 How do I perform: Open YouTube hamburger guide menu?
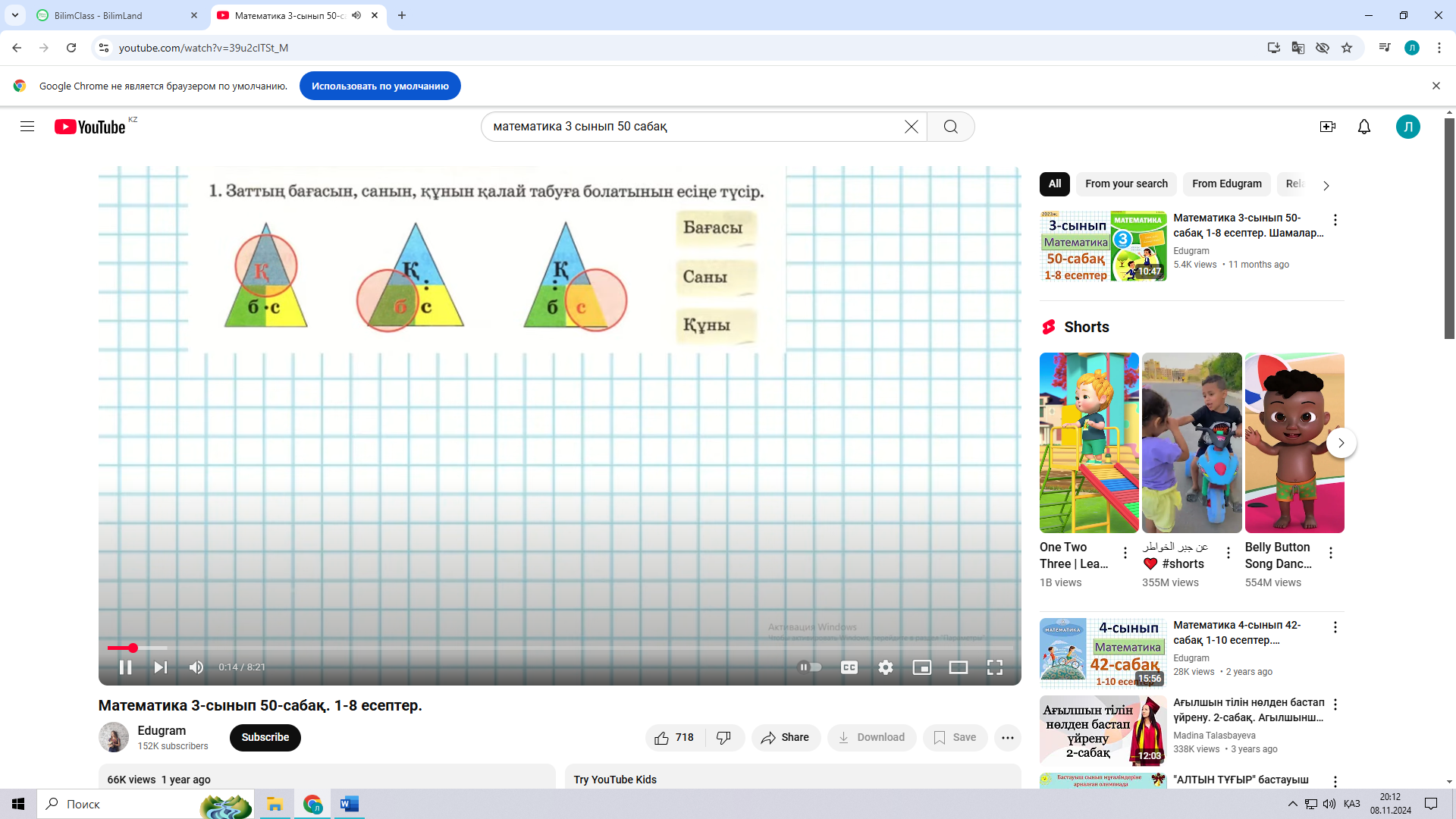[x=27, y=127]
